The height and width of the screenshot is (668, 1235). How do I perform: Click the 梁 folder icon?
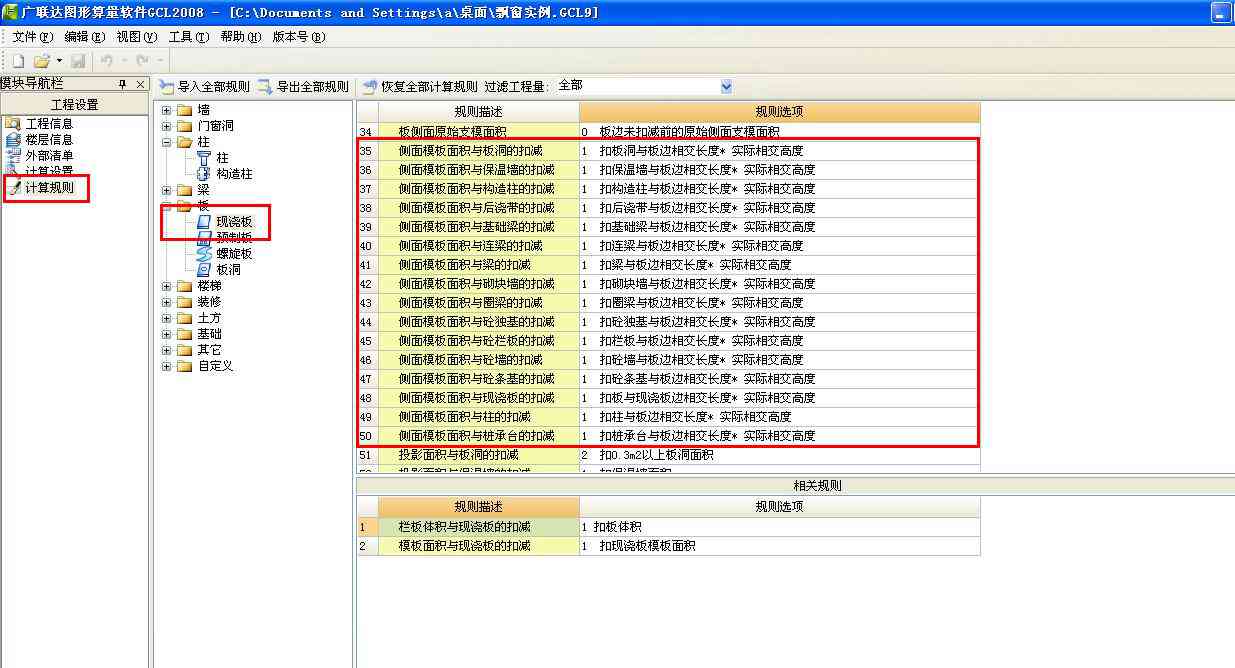point(184,190)
